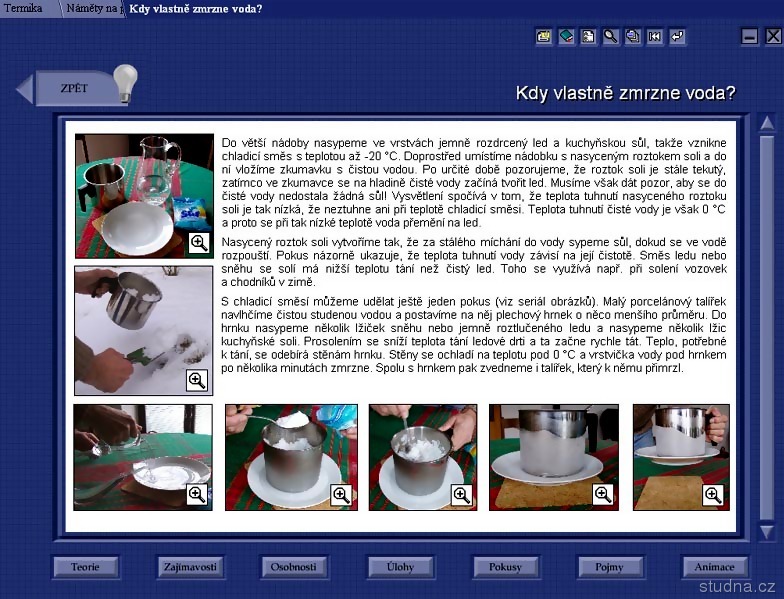Click the light bulb icon
The height and width of the screenshot is (599, 784).
pyautogui.click(x=125, y=84)
